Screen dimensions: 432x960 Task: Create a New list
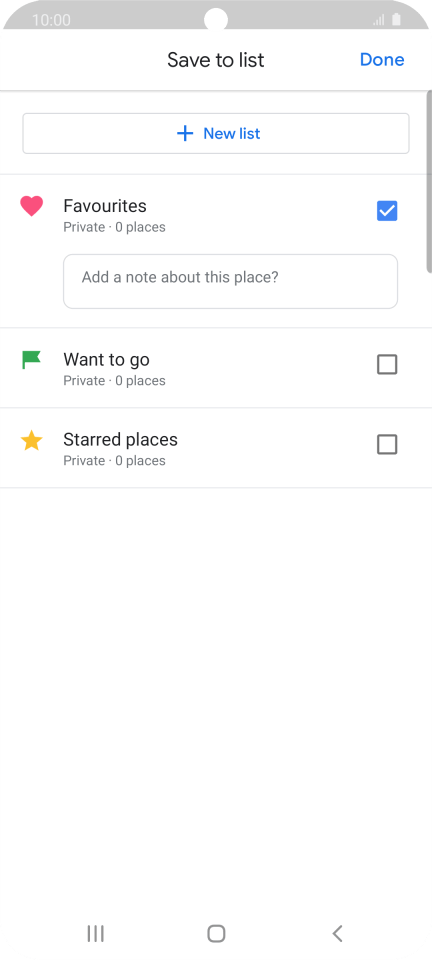216,133
